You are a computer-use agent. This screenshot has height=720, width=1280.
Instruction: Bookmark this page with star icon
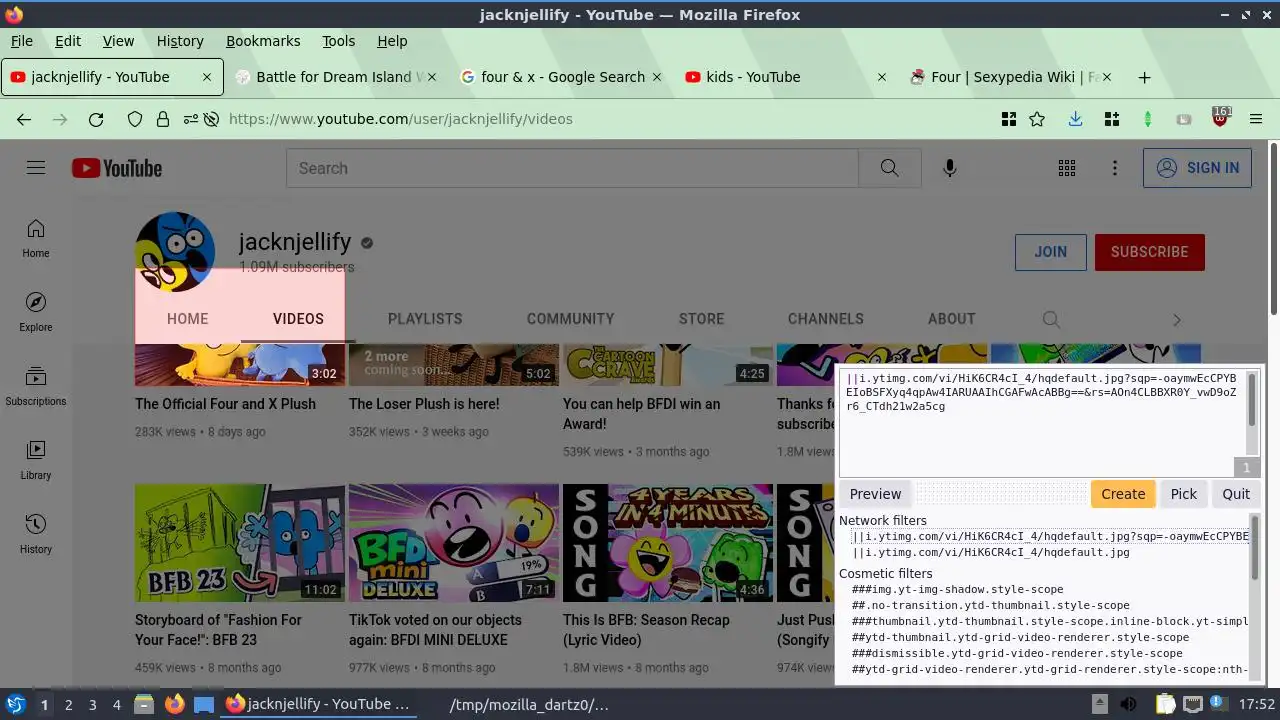(x=1037, y=119)
